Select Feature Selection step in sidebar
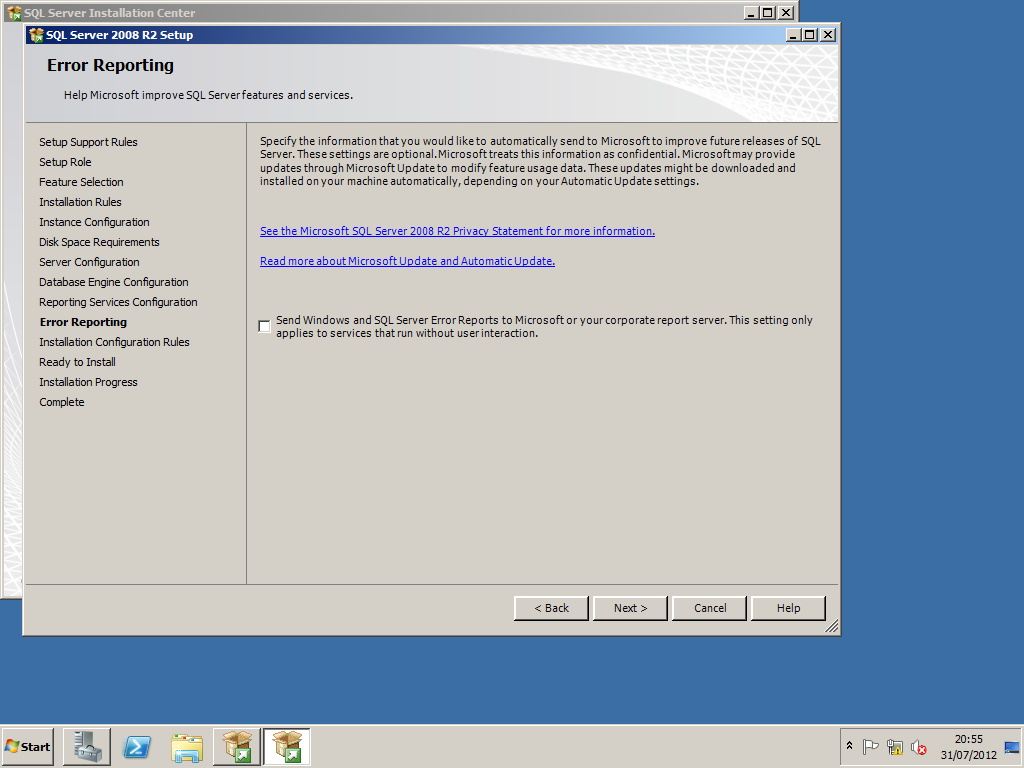Image resolution: width=1024 pixels, height=768 pixels. coord(81,182)
